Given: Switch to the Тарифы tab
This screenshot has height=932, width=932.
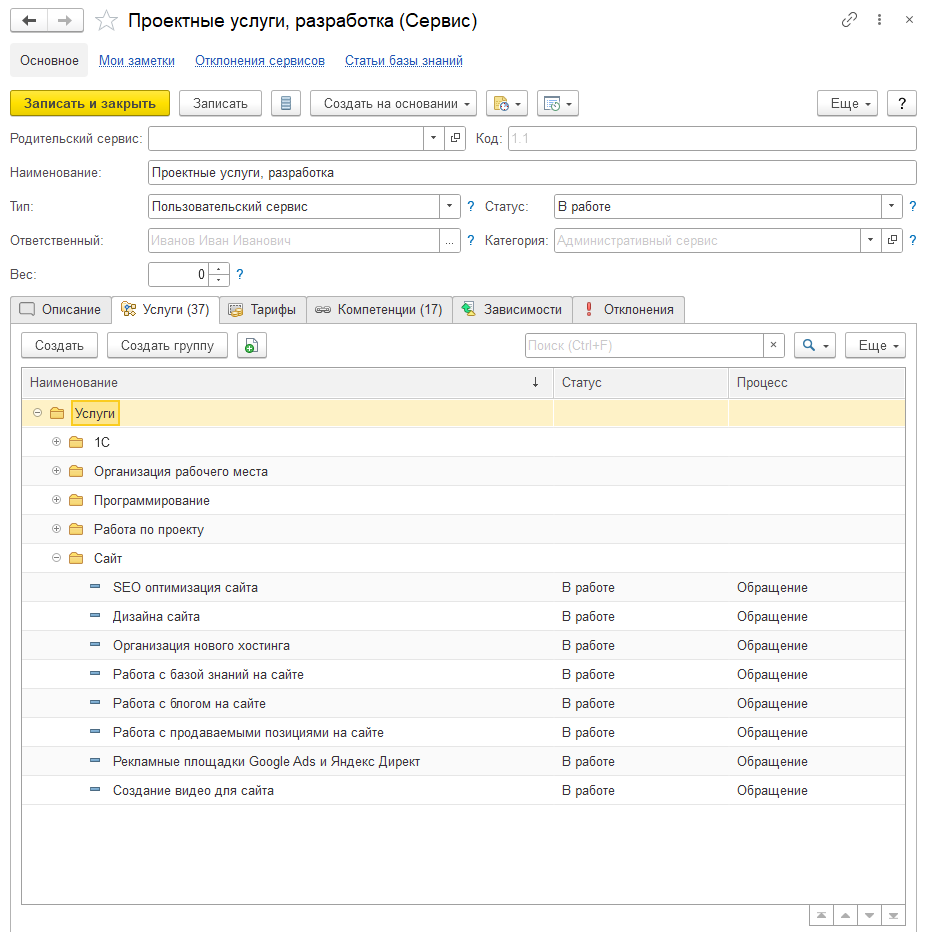Looking at the screenshot, I should tap(262, 310).
